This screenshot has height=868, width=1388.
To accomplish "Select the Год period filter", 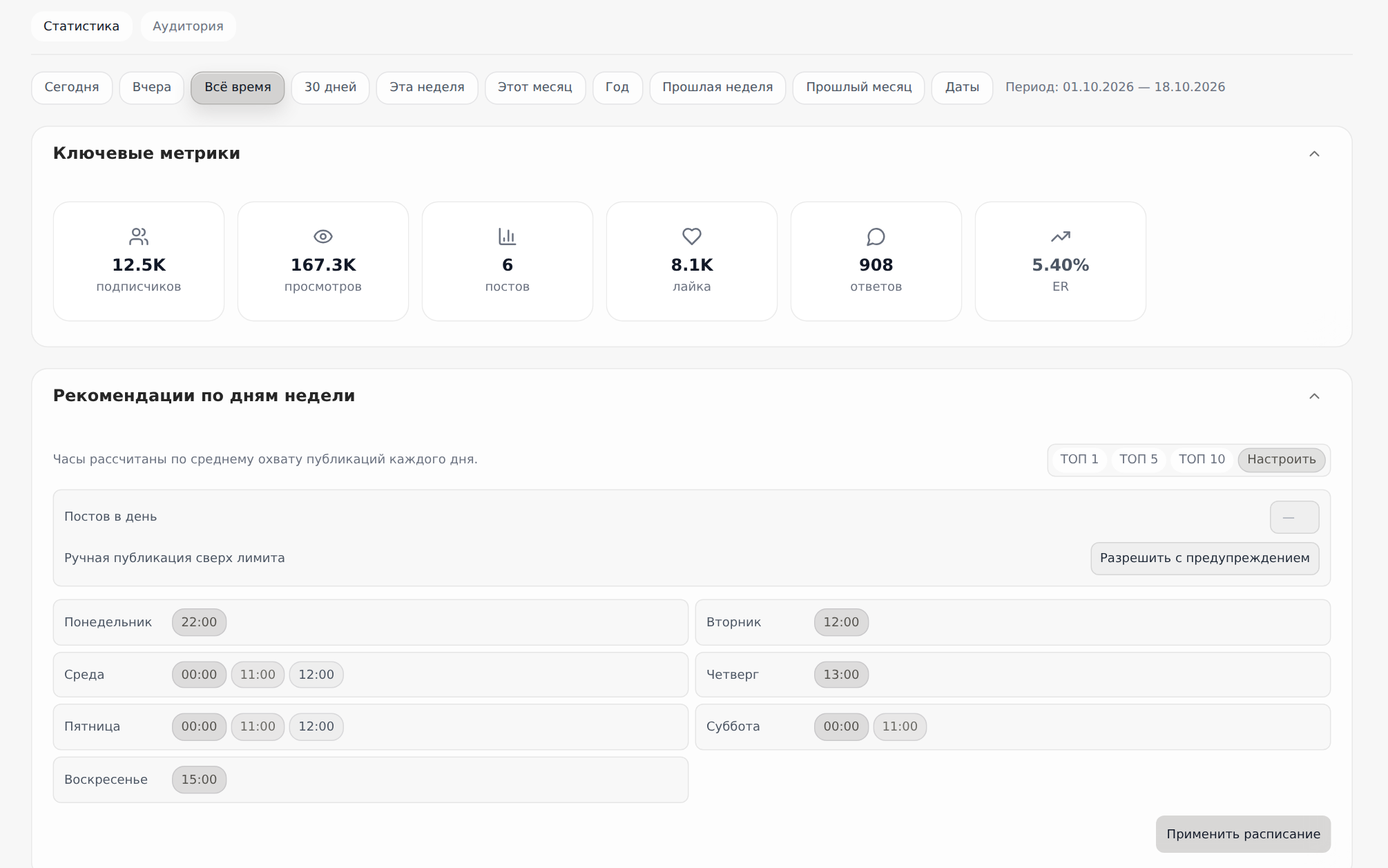I will click(x=617, y=88).
